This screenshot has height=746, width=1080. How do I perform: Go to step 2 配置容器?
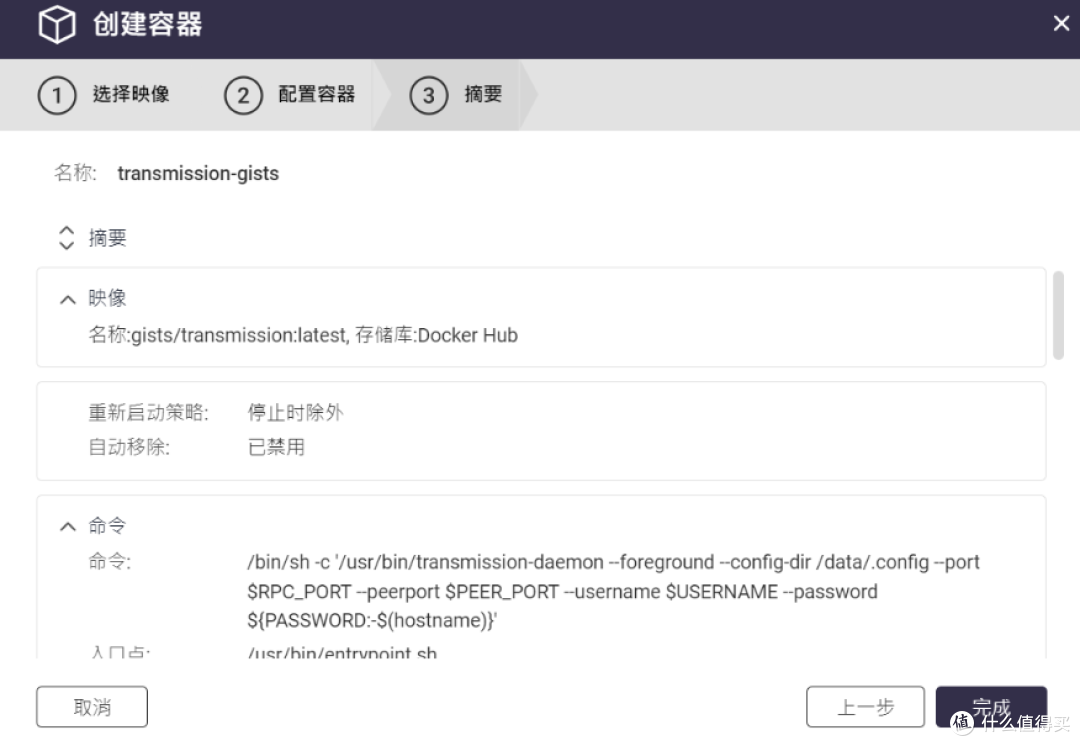click(x=290, y=95)
